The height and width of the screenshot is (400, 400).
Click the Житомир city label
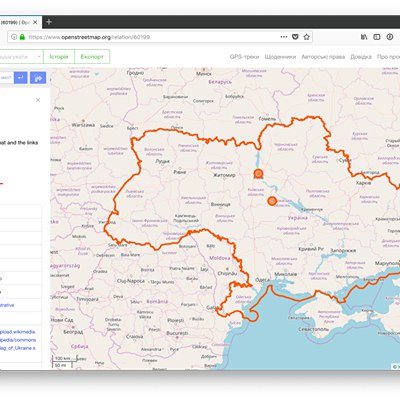(224, 175)
